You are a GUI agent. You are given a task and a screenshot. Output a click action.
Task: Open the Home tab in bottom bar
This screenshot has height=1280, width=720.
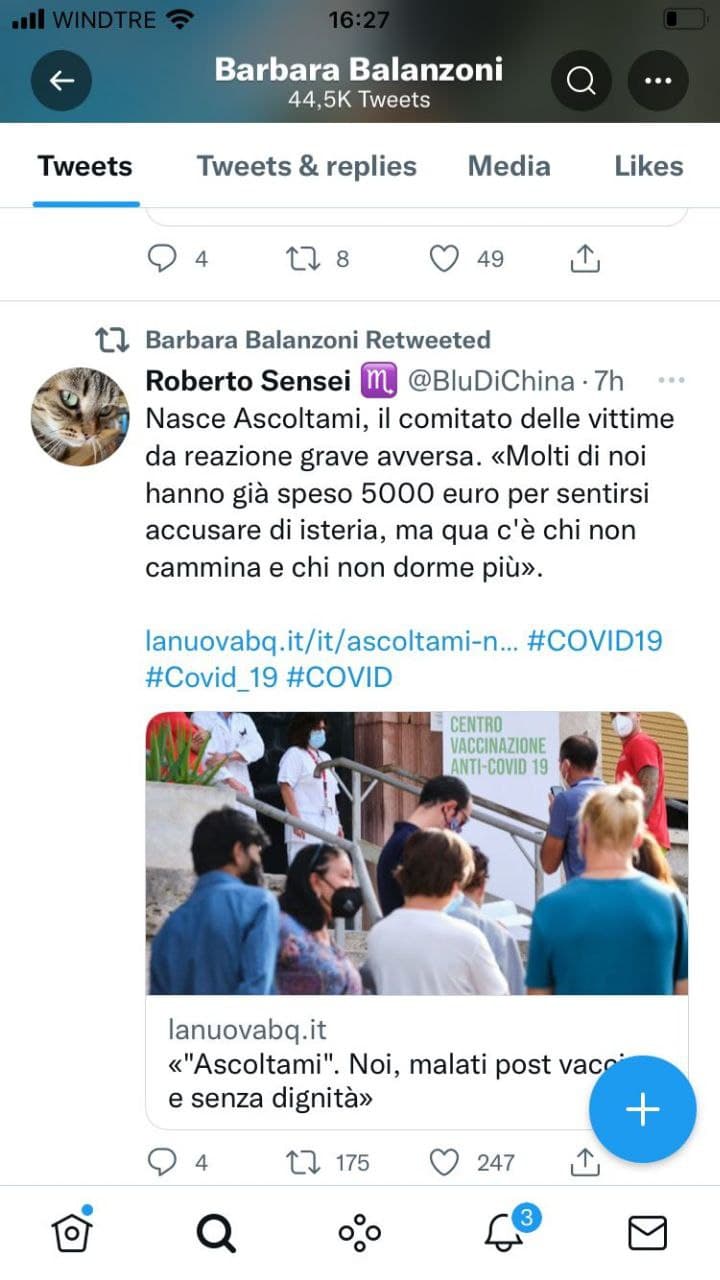click(72, 1232)
